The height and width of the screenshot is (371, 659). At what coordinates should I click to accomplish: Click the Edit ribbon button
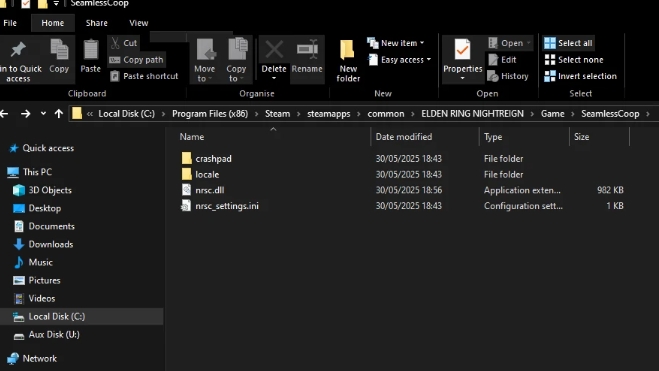click(502, 60)
